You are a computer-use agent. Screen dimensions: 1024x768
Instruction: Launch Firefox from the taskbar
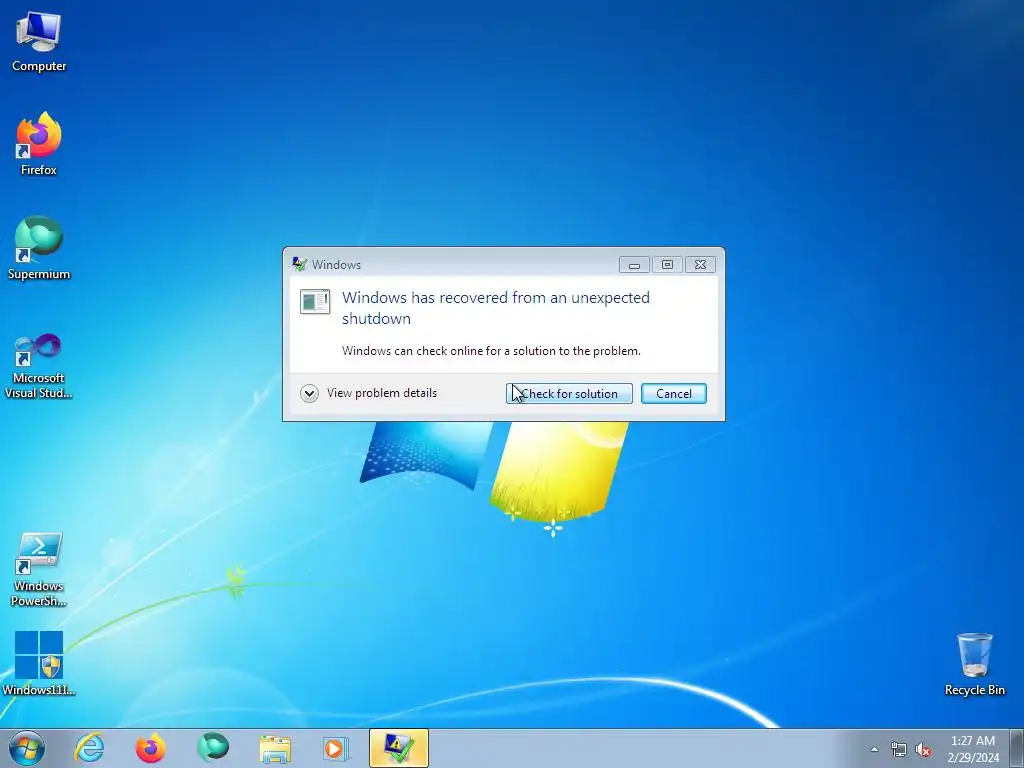click(x=150, y=748)
